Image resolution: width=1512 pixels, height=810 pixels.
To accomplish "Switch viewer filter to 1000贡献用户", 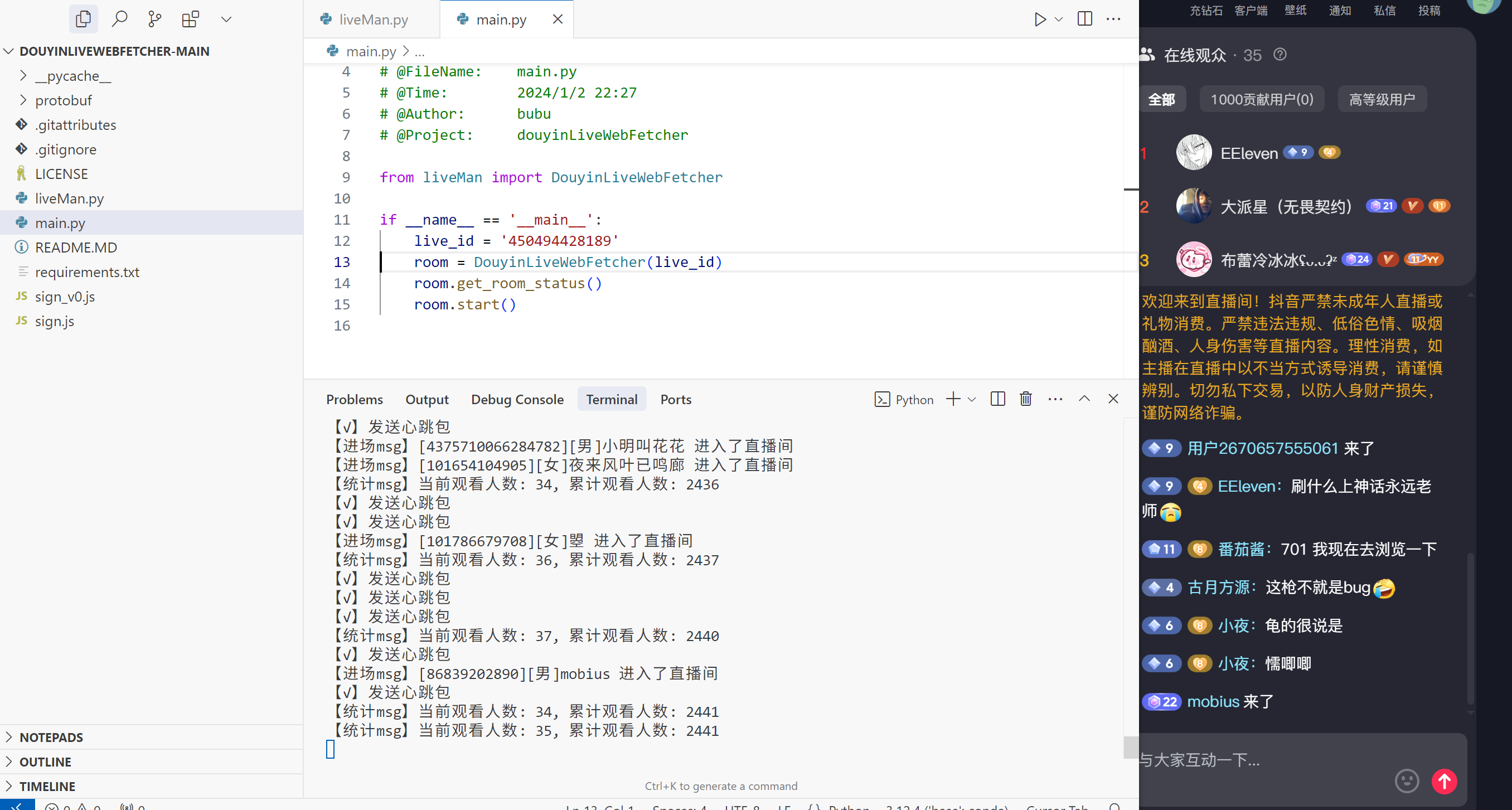I will click(1261, 99).
